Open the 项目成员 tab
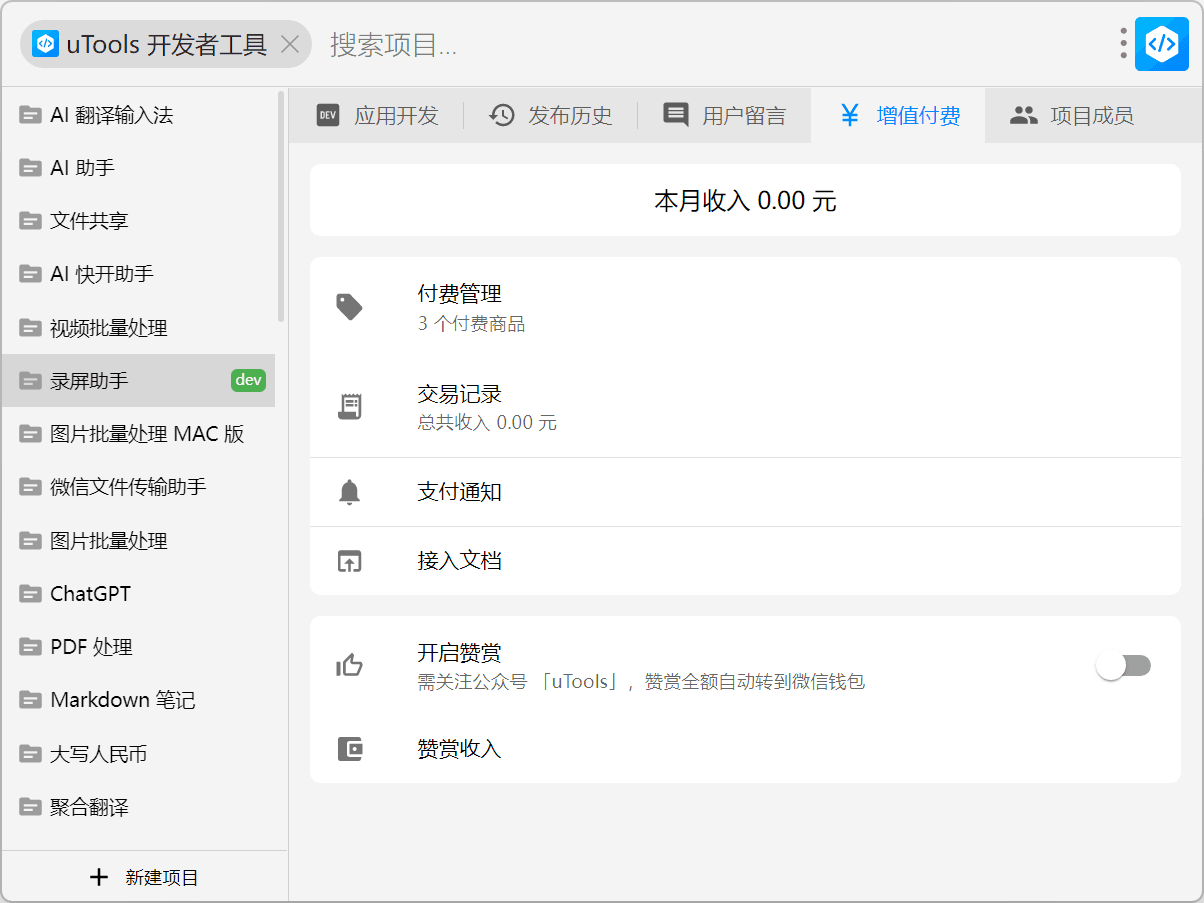Viewport: 1204px width, 903px height. click(x=1072, y=116)
